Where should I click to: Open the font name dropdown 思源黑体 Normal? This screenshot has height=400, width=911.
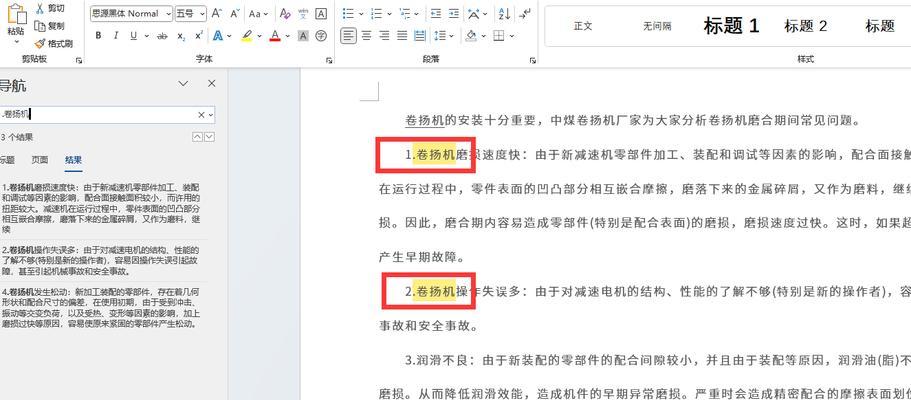pyautogui.click(x=168, y=13)
